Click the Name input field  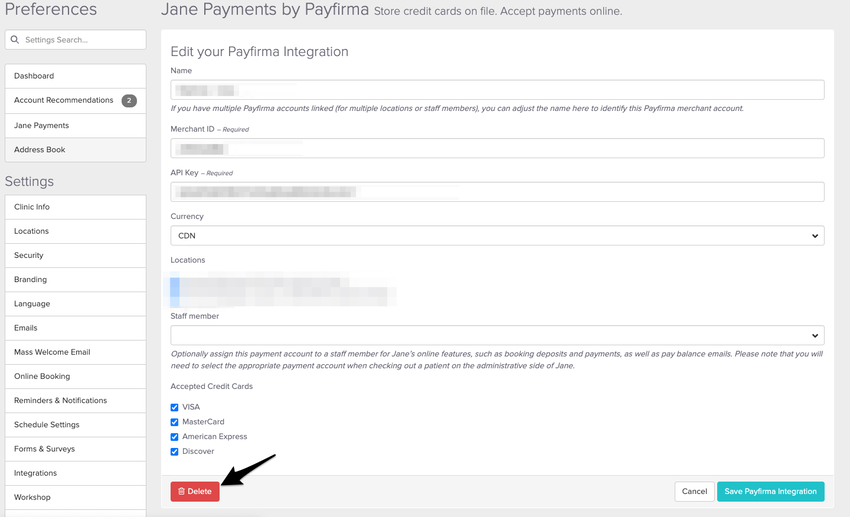497,90
